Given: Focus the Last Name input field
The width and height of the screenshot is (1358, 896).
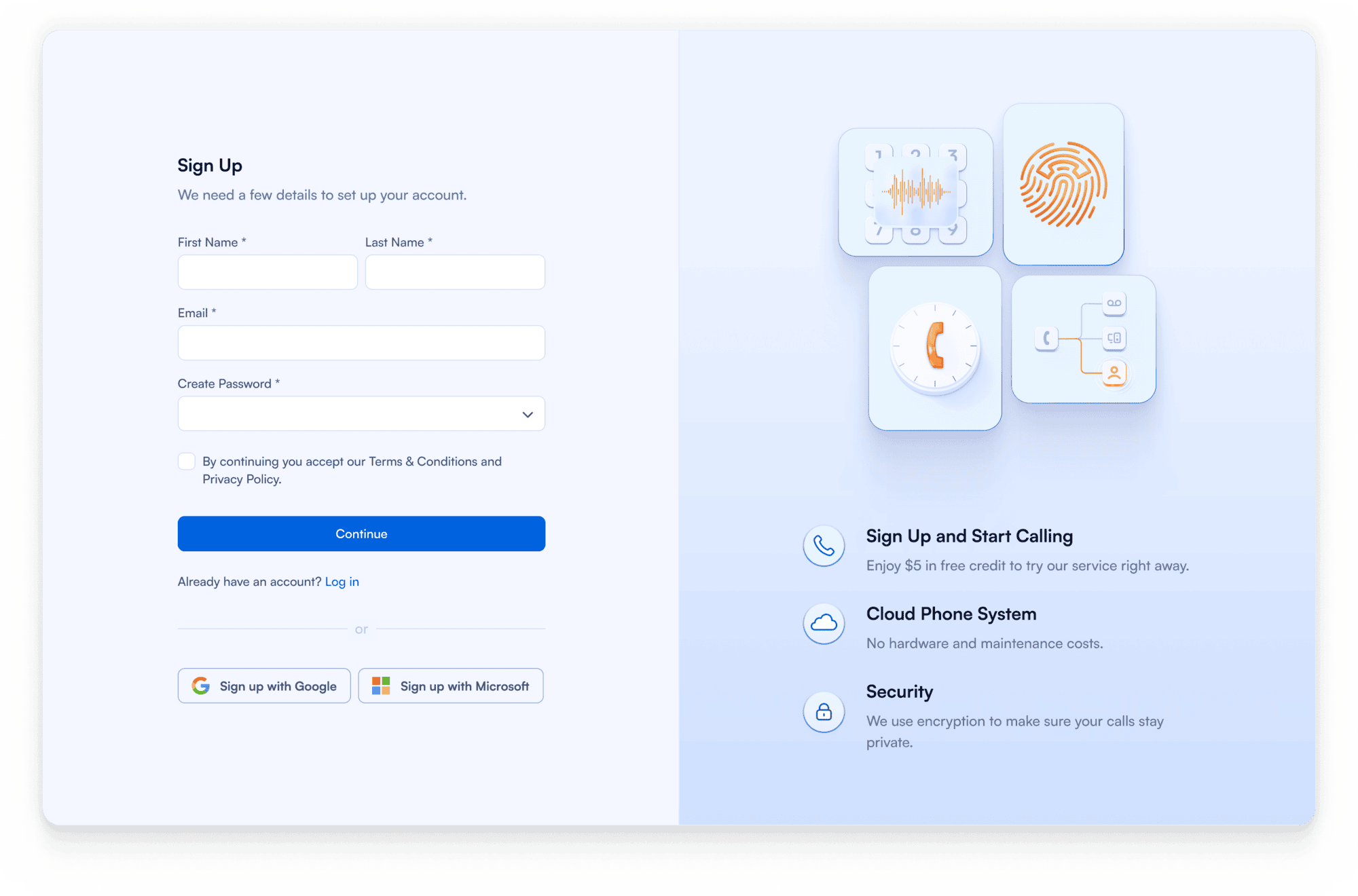Looking at the screenshot, I should [455, 272].
